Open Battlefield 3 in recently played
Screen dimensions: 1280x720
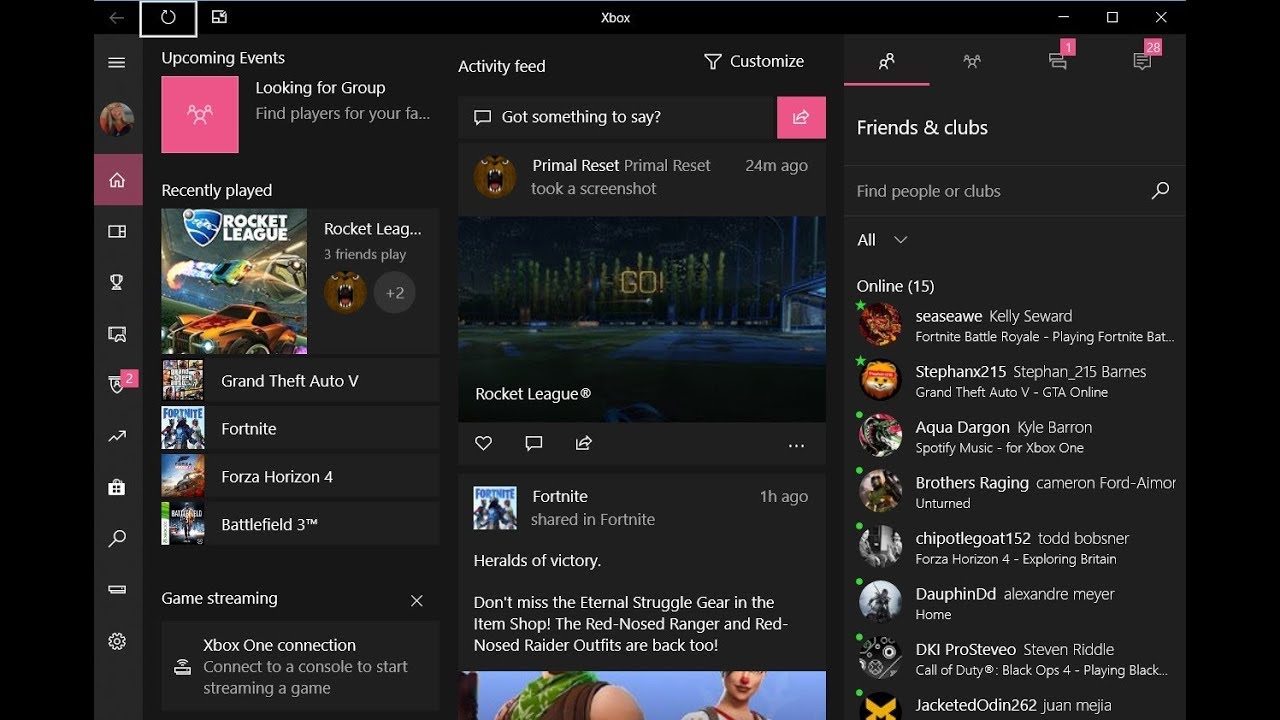(300, 524)
